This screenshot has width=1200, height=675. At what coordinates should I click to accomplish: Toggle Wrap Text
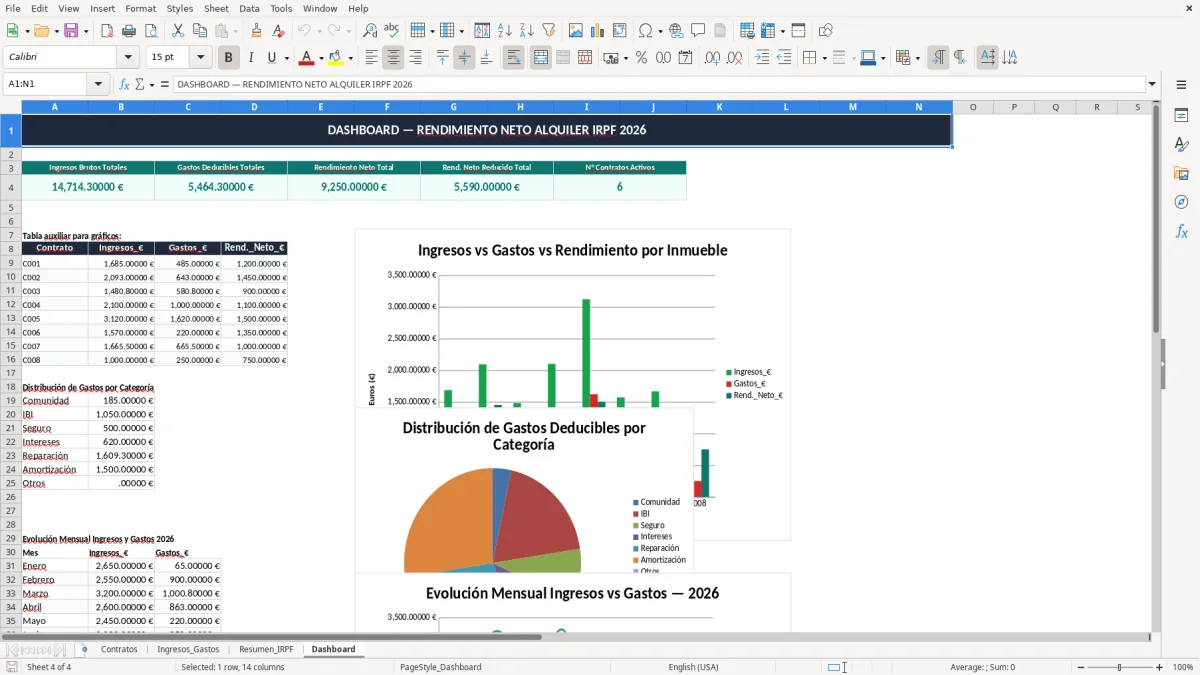tap(513, 58)
